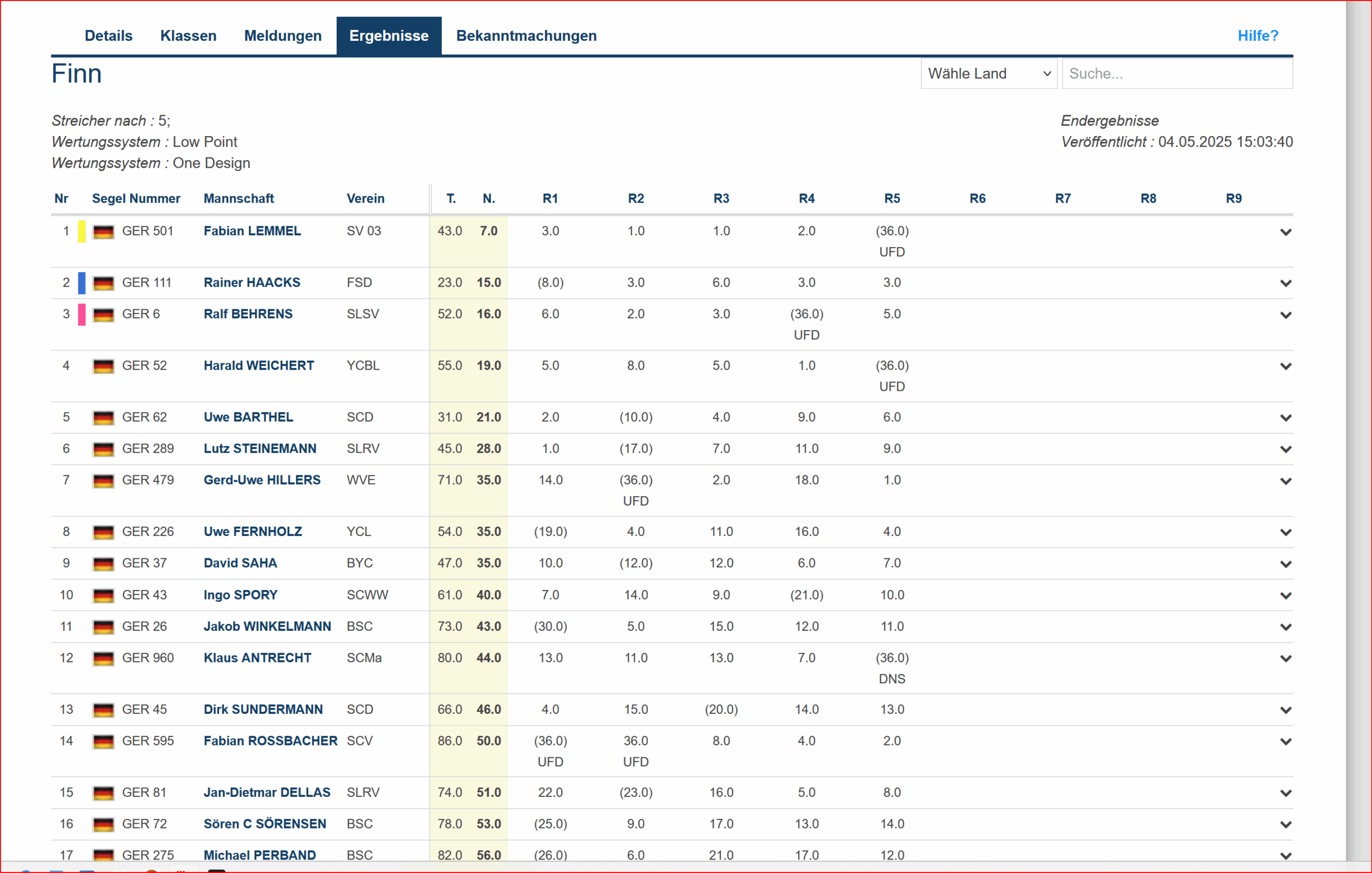Click the German flag for GER 45
The image size is (1372, 873).
point(103,711)
